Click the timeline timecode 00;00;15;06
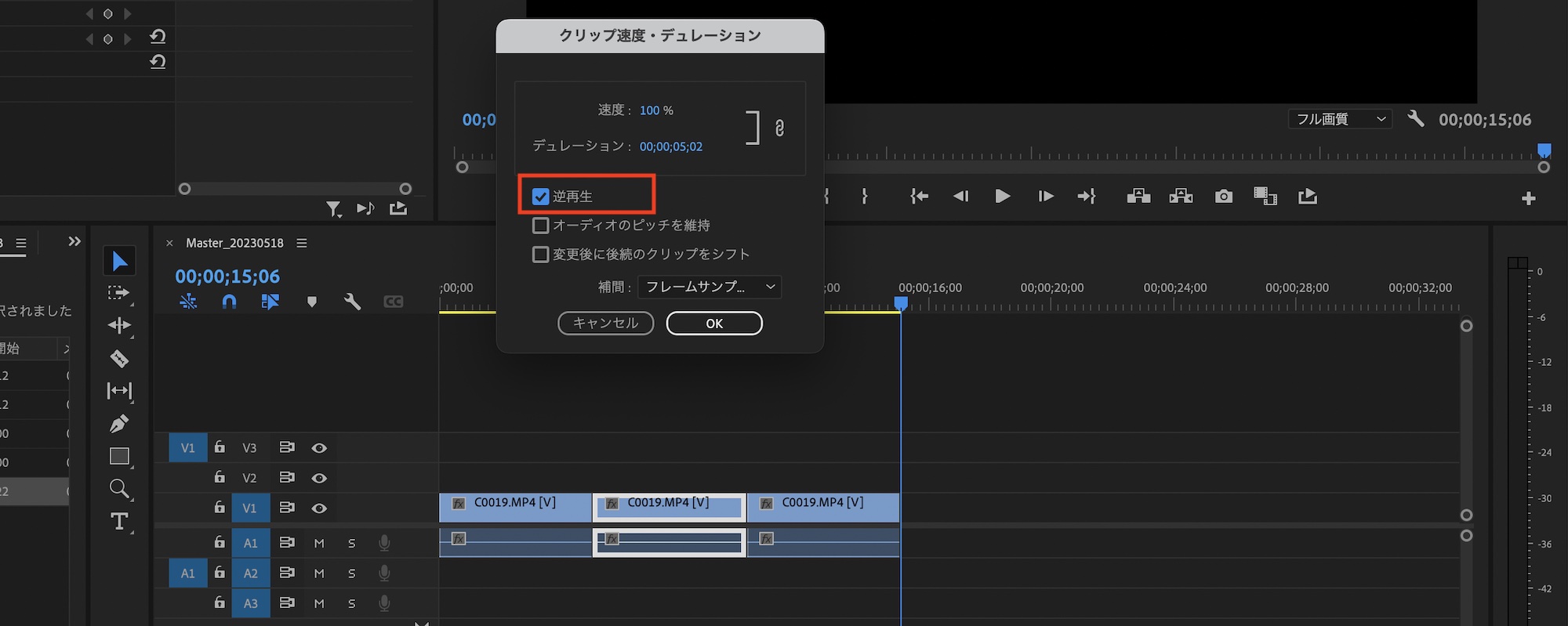Viewport: 1568px width, 626px height. point(227,277)
